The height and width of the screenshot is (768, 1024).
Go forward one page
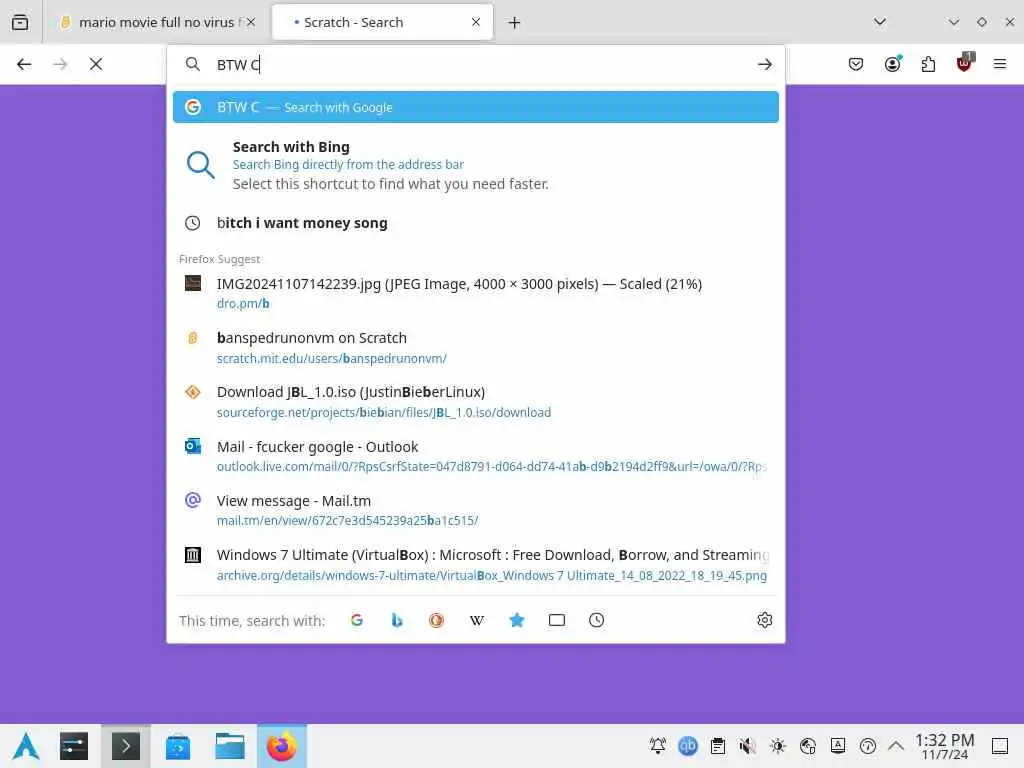60,64
